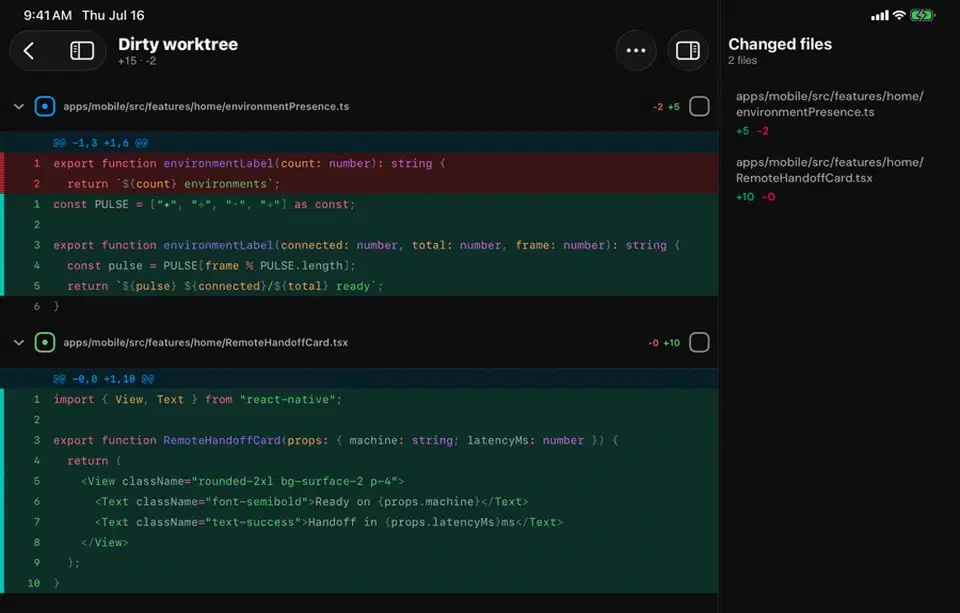Viewport: 960px width, 613px height.
Task: Click the 'export function RemoteHandoffCard' line
Action: 359,440
